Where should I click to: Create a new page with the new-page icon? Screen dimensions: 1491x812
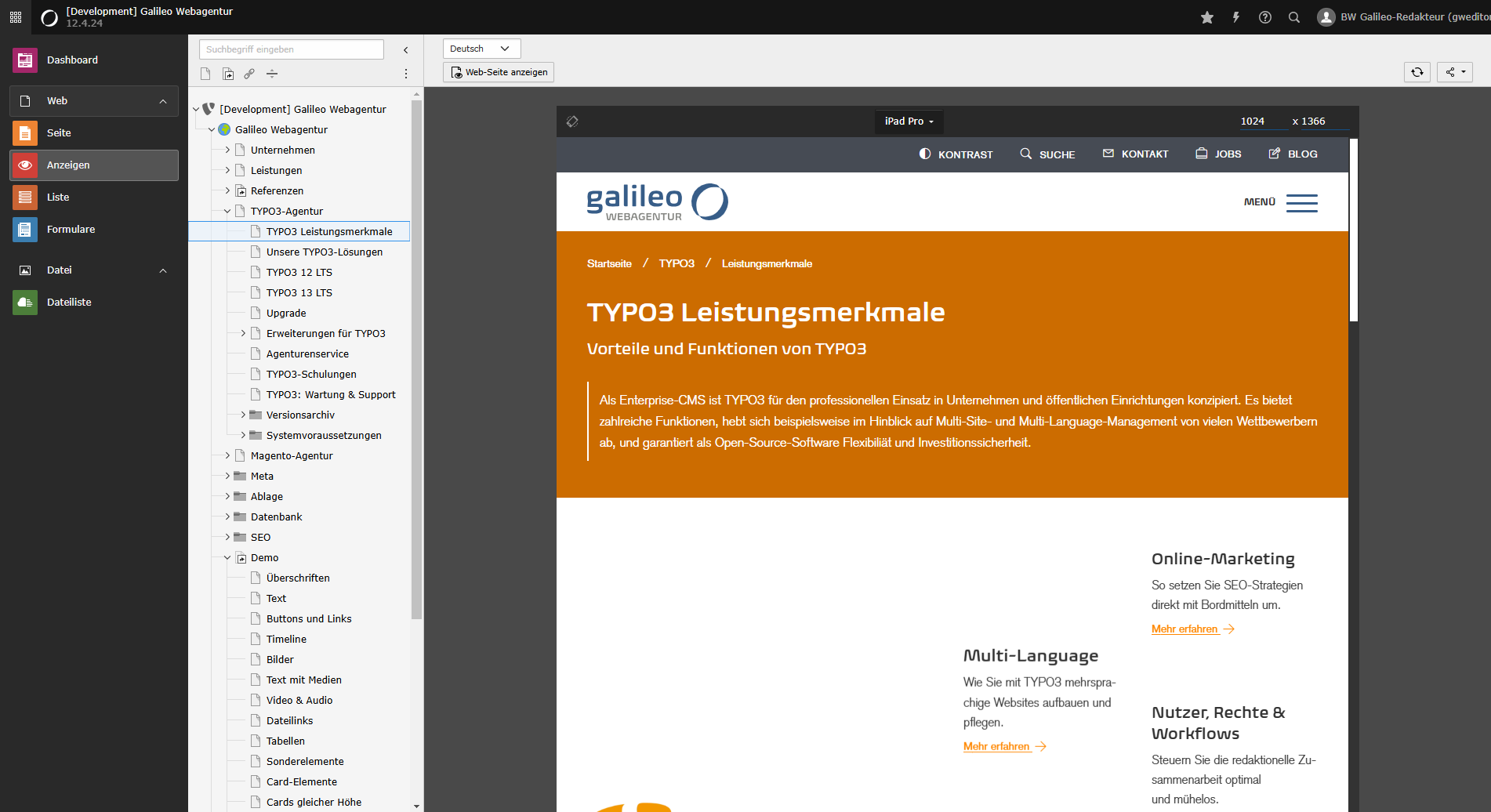[x=205, y=74]
